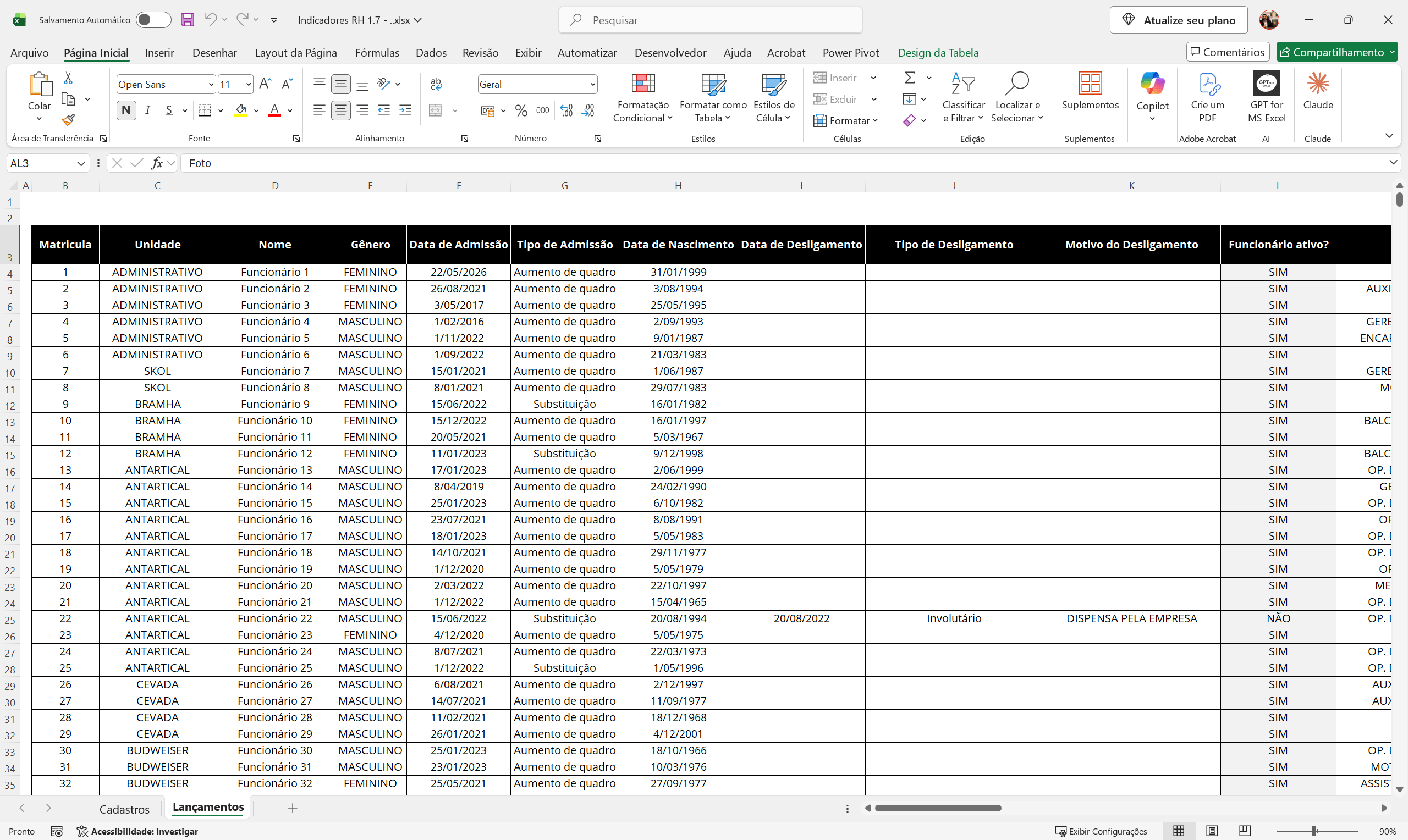The image size is (1408, 840).
Task: Switch to the Inserir ribbon tab
Action: point(159,53)
